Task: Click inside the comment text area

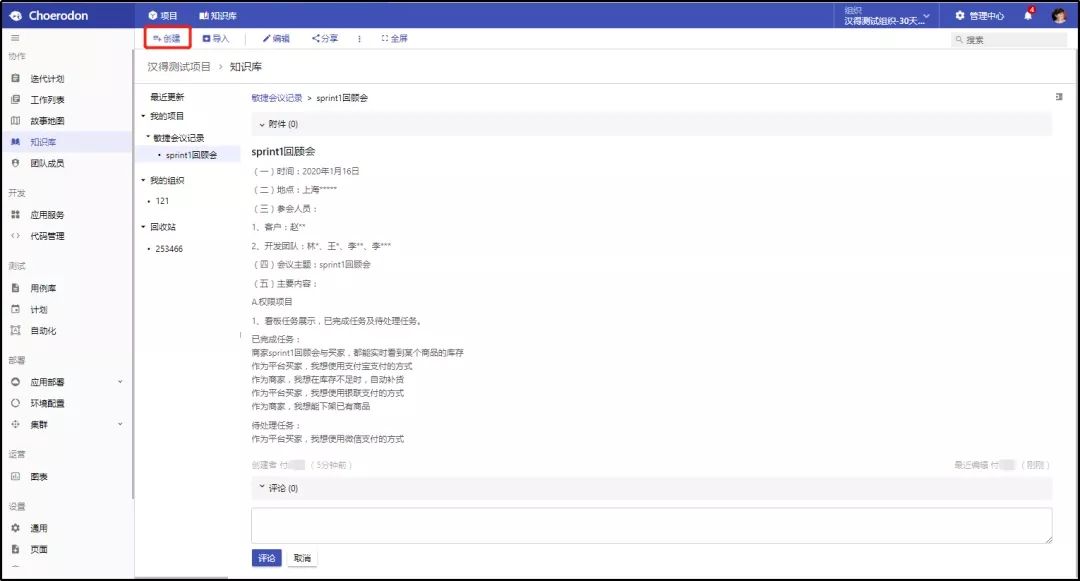Action: (651, 525)
